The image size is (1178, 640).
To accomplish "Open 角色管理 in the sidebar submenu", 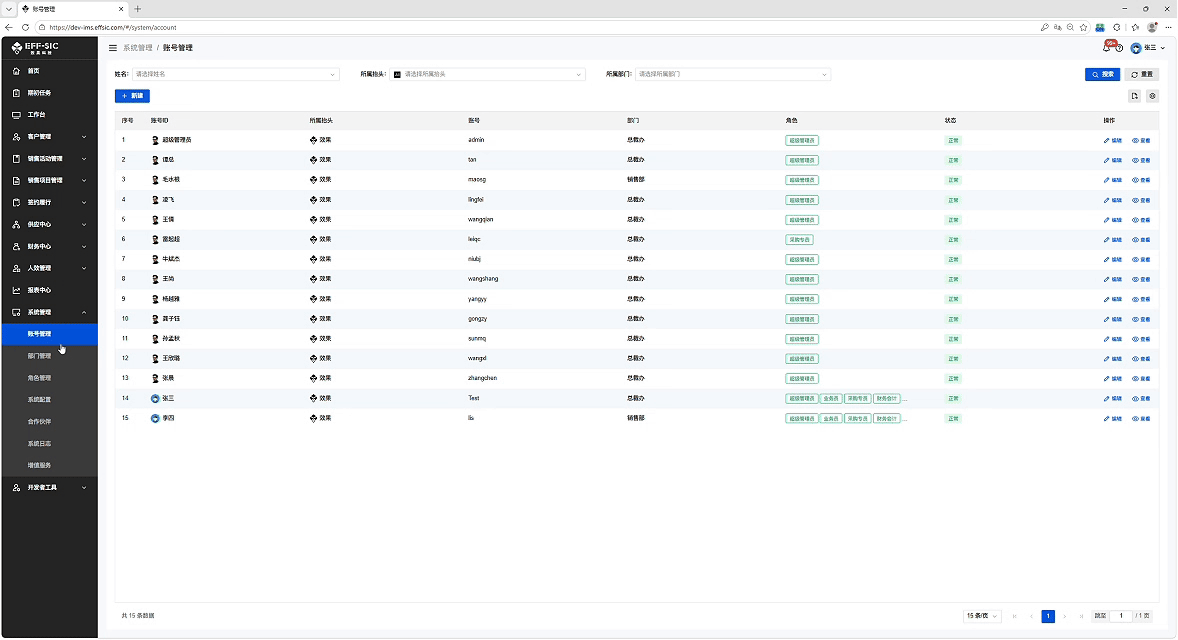I will (x=50, y=378).
